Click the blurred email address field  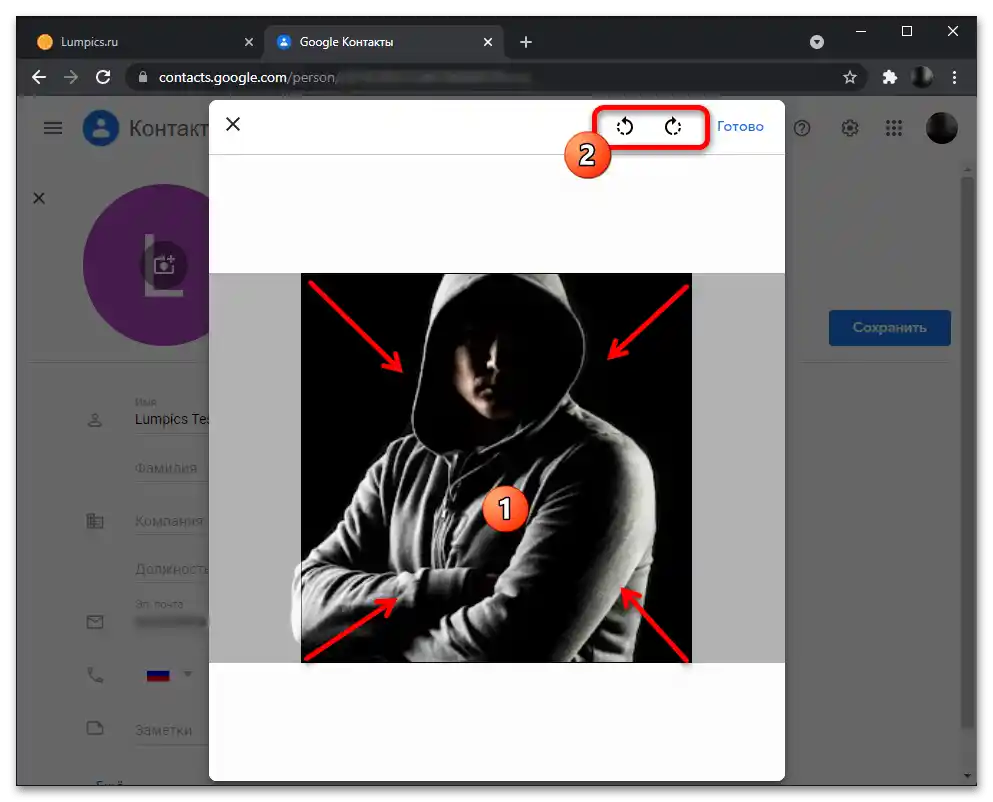(x=172, y=622)
